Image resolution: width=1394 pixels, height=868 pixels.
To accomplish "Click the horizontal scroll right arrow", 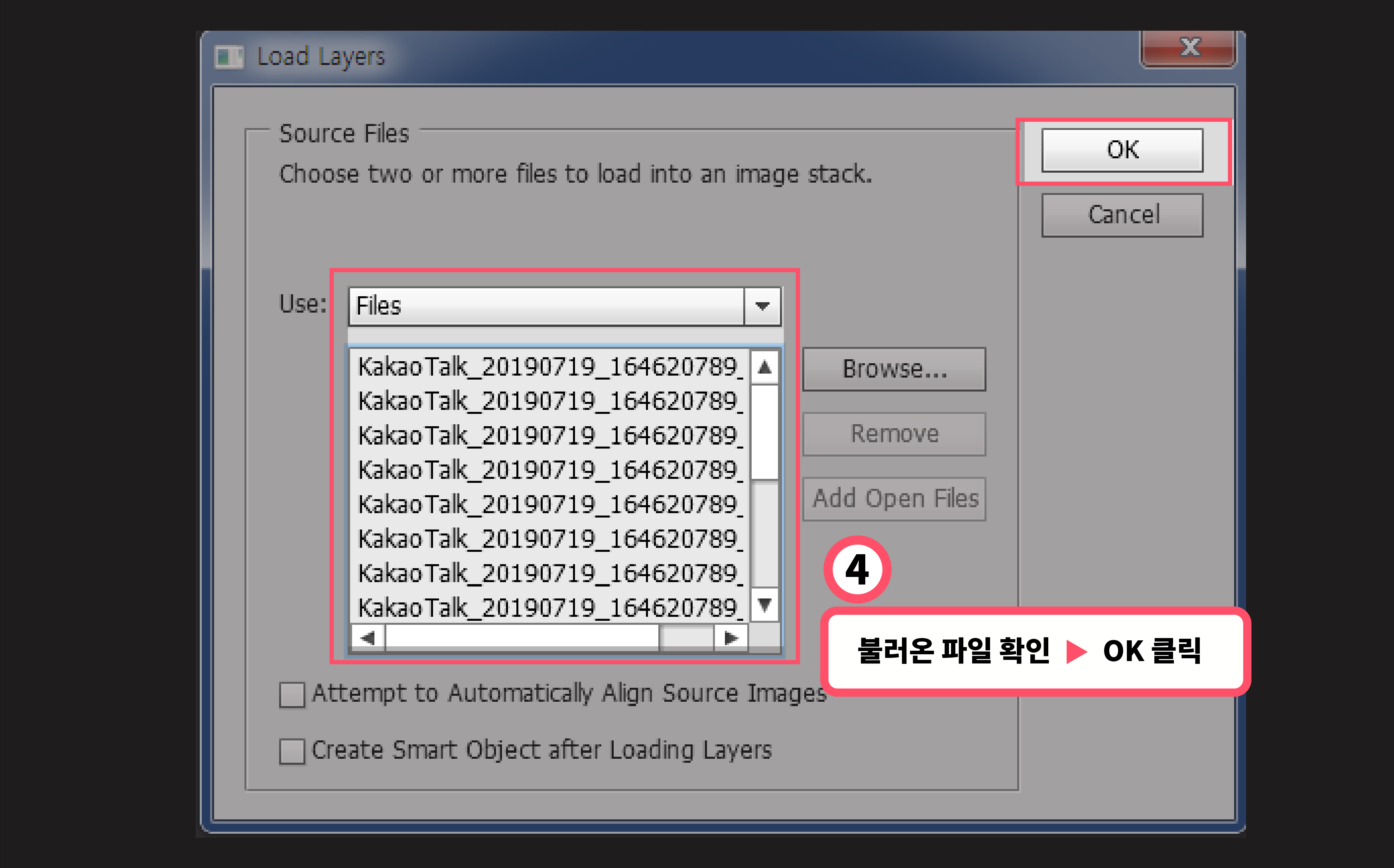I will [730, 638].
